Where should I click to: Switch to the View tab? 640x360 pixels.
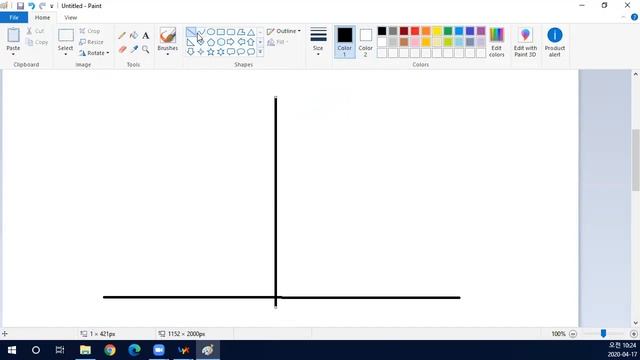(x=70, y=18)
